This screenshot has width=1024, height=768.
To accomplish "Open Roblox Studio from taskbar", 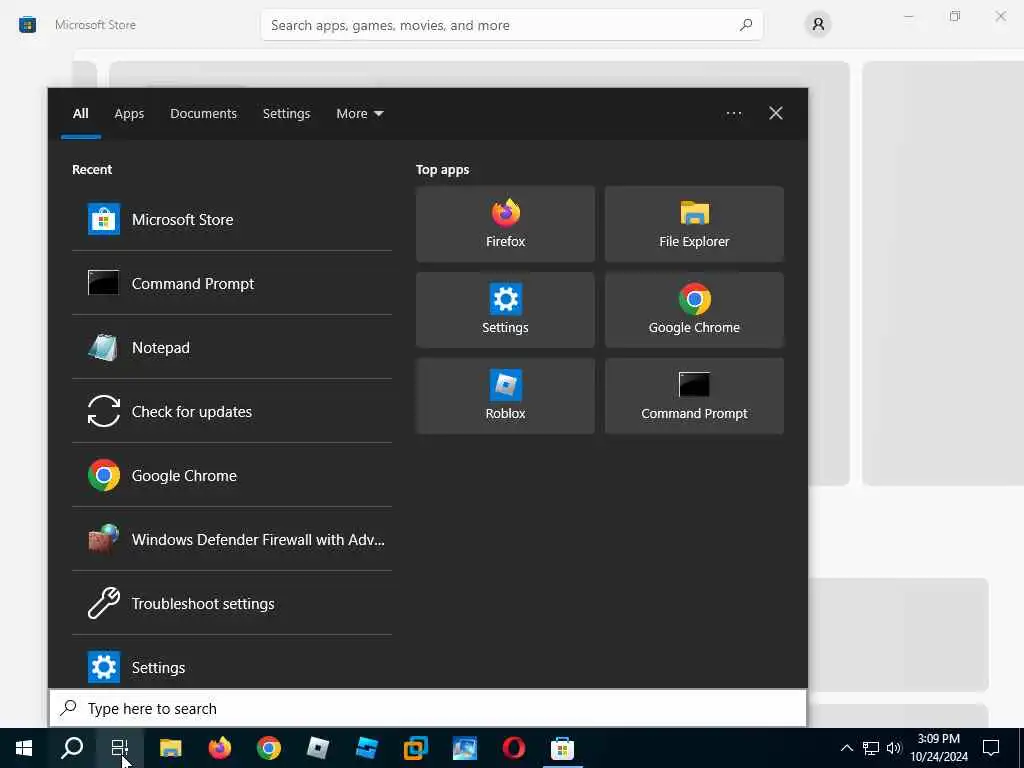I will (366, 748).
